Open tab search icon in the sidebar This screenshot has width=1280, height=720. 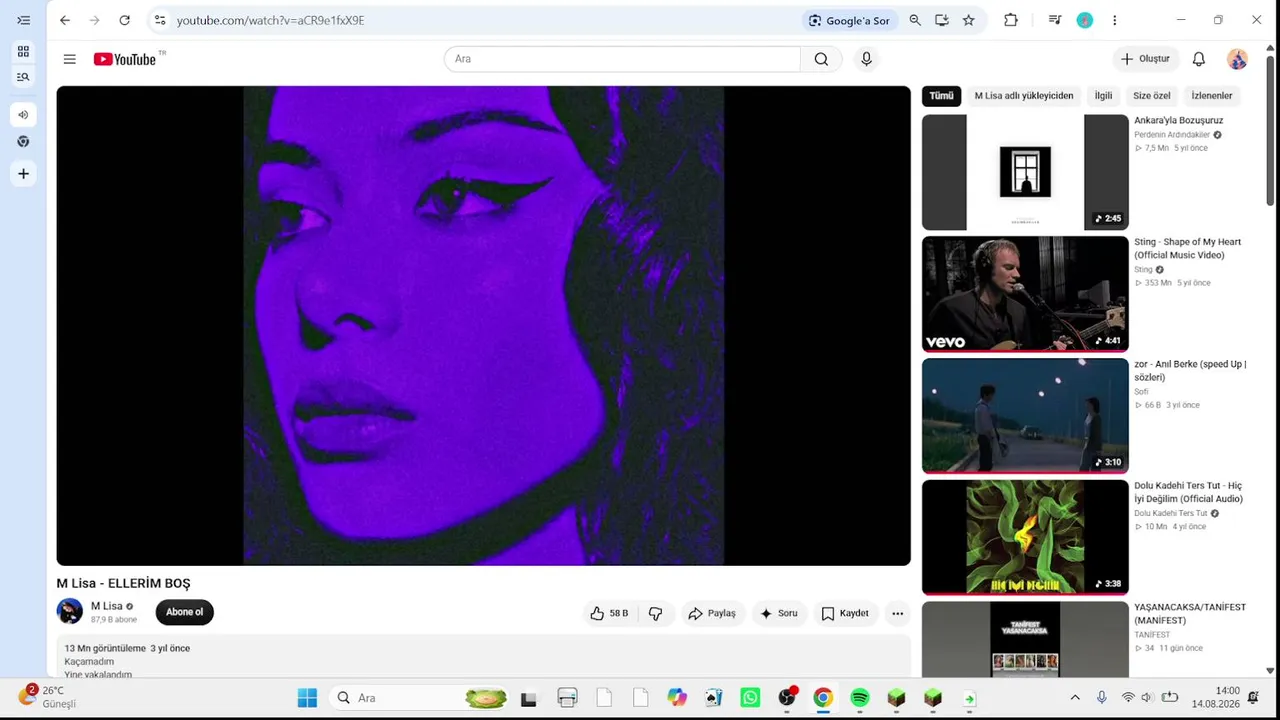tap(23, 77)
